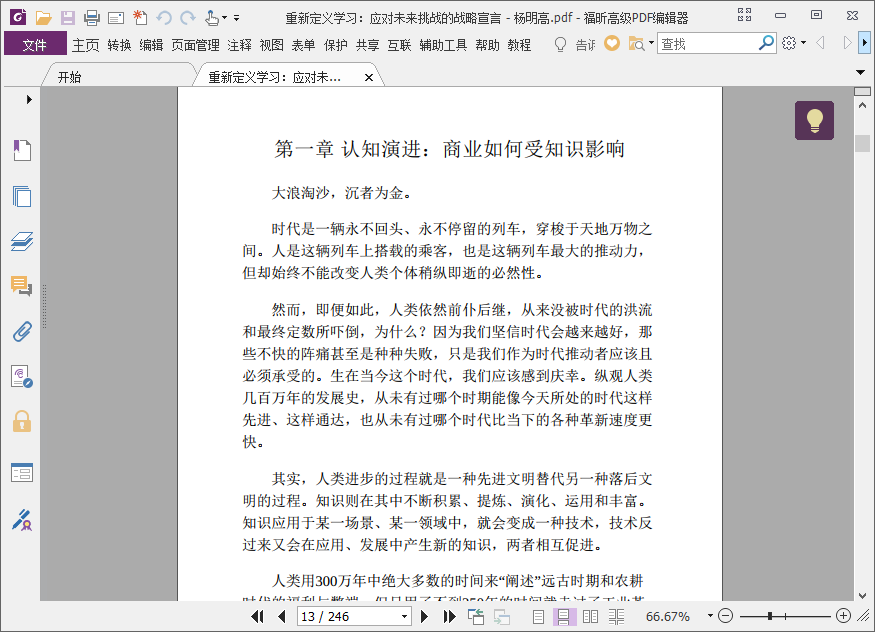The width and height of the screenshot is (875, 632).
Task: Open the advanced search folder icon
Action: [x=636, y=44]
